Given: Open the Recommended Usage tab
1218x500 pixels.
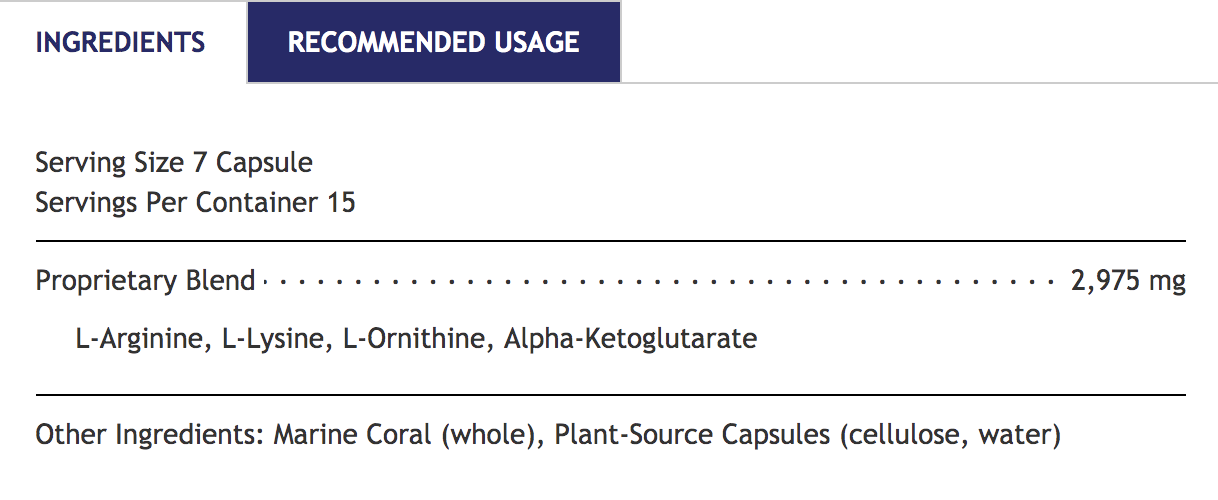Looking at the screenshot, I should click(433, 42).
